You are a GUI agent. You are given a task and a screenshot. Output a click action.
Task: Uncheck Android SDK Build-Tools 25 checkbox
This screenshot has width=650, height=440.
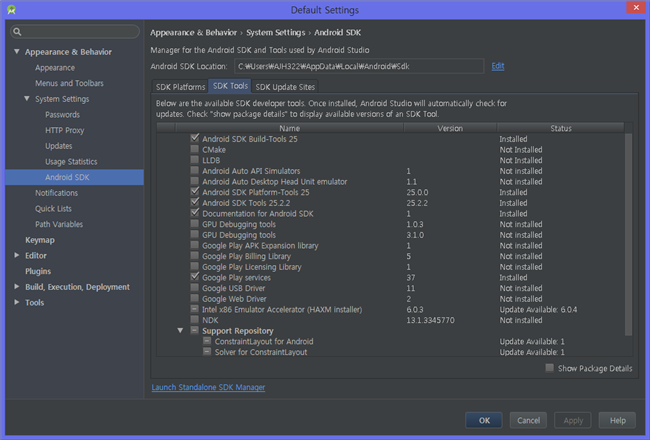(194, 138)
